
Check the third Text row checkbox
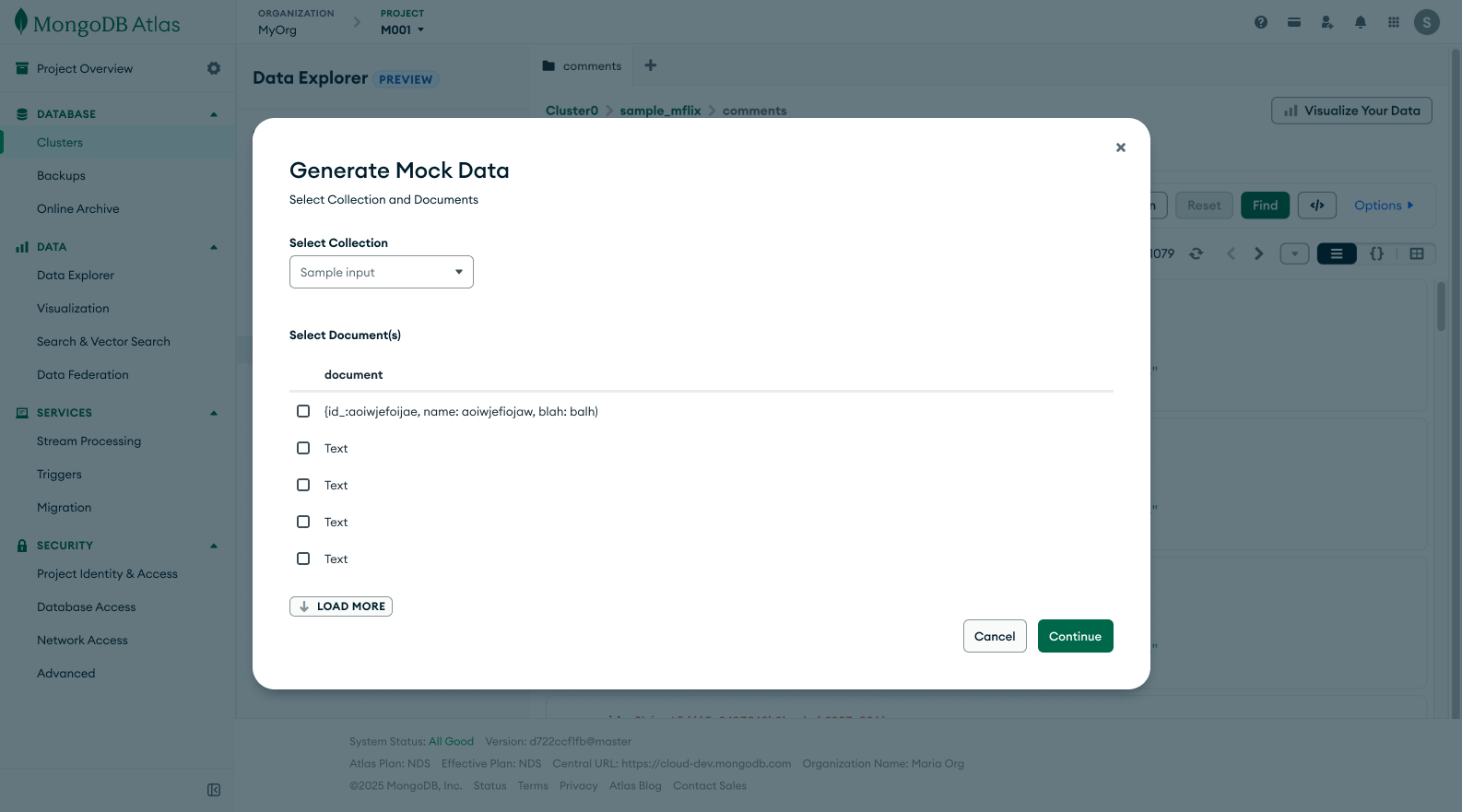(x=303, y=522)
